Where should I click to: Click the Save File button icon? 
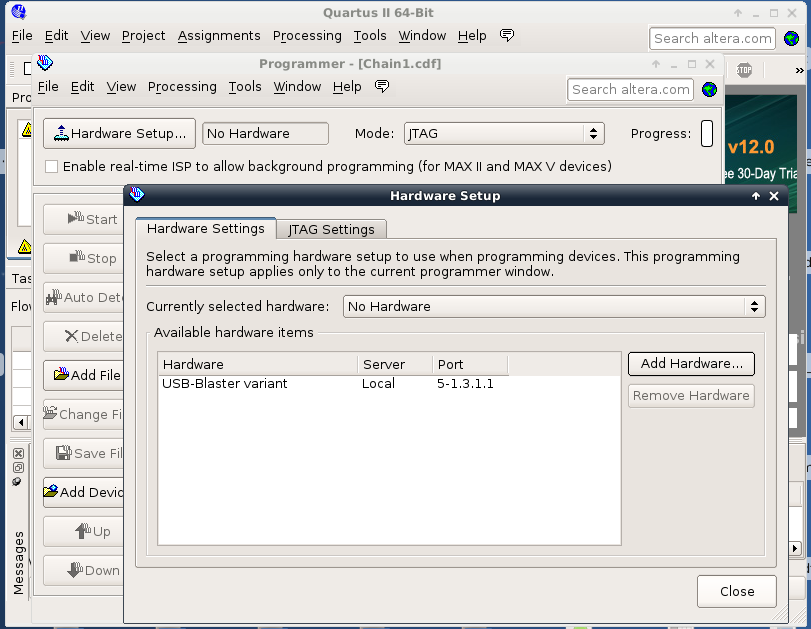click(x=62, y=453)
